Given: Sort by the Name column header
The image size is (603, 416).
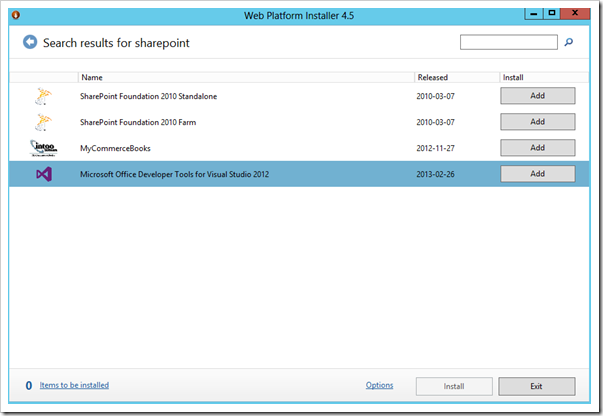Looking at the screenshot, I should (x=92, y=77).
